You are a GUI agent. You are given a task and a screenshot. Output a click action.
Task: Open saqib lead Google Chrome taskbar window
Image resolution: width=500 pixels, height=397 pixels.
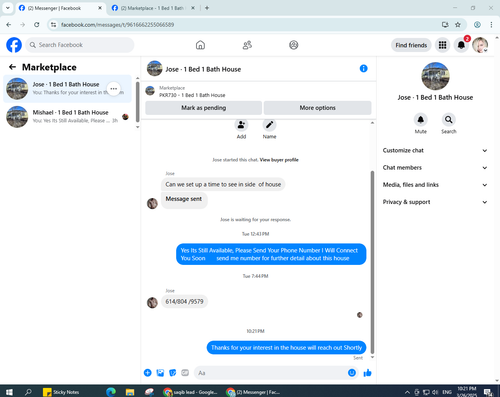point(190,392)
